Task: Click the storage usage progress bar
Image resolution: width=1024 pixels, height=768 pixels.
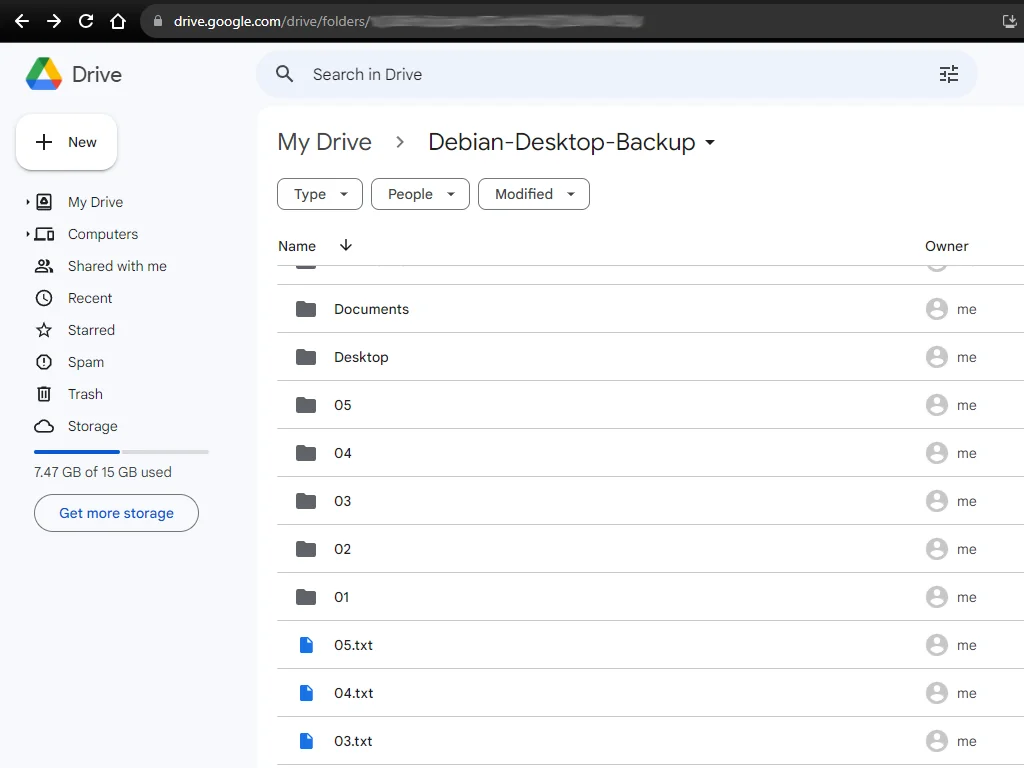Action: (x=121, y=452)
